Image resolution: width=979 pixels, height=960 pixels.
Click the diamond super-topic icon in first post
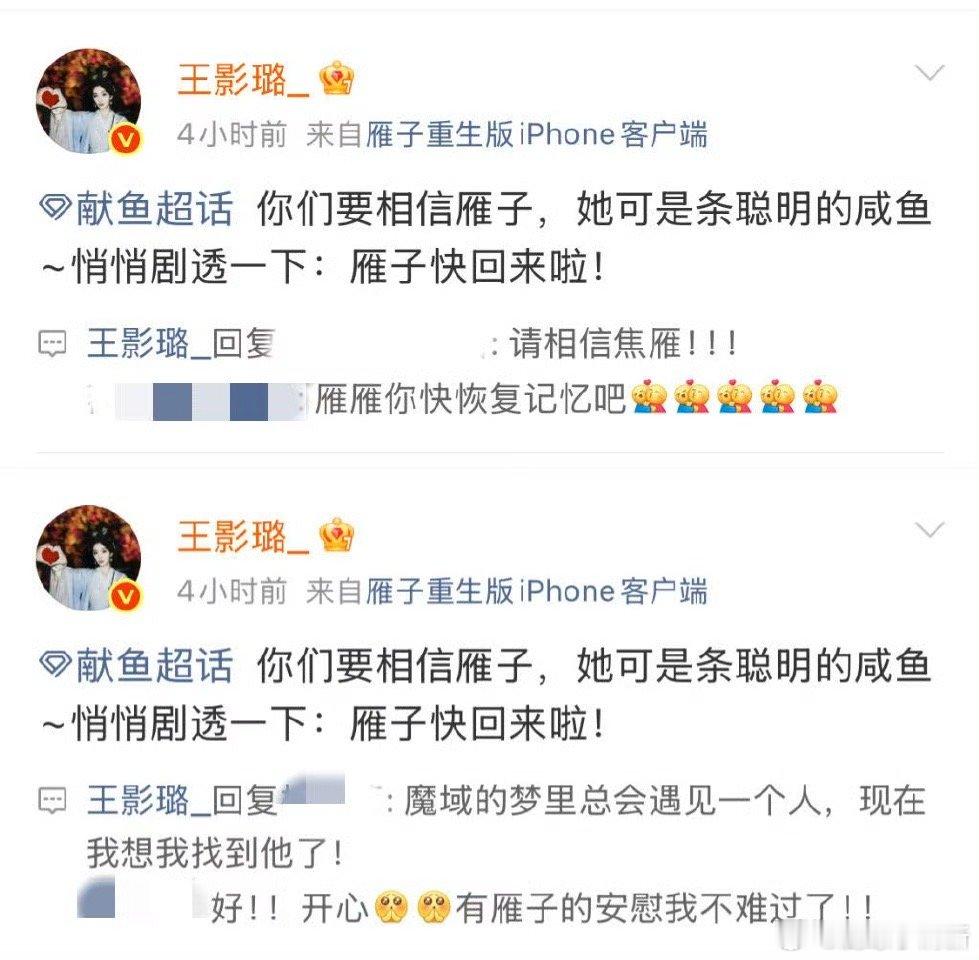(55, 207)
